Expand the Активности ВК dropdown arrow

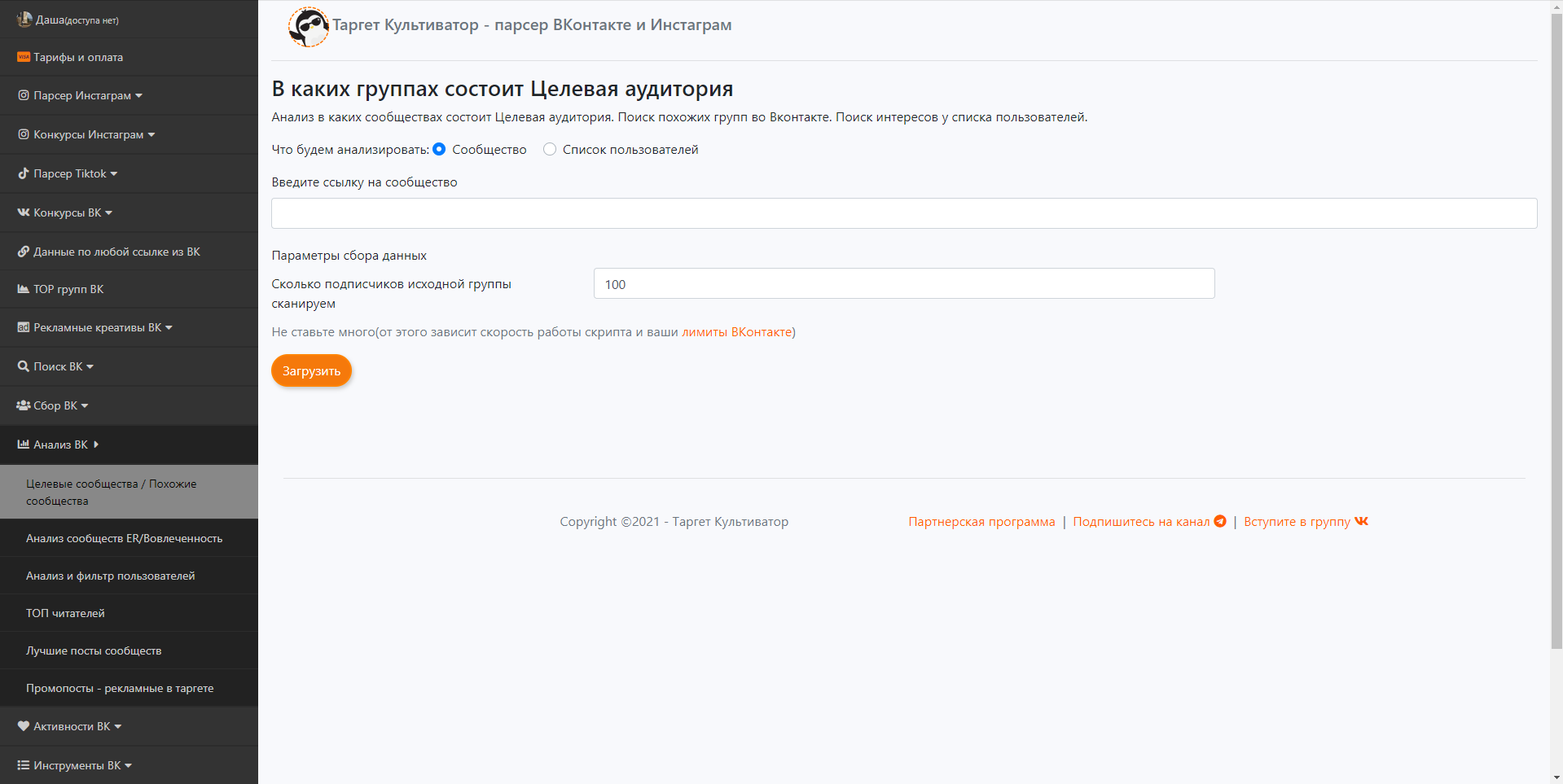pyautogui.click(x=118, y=727)
